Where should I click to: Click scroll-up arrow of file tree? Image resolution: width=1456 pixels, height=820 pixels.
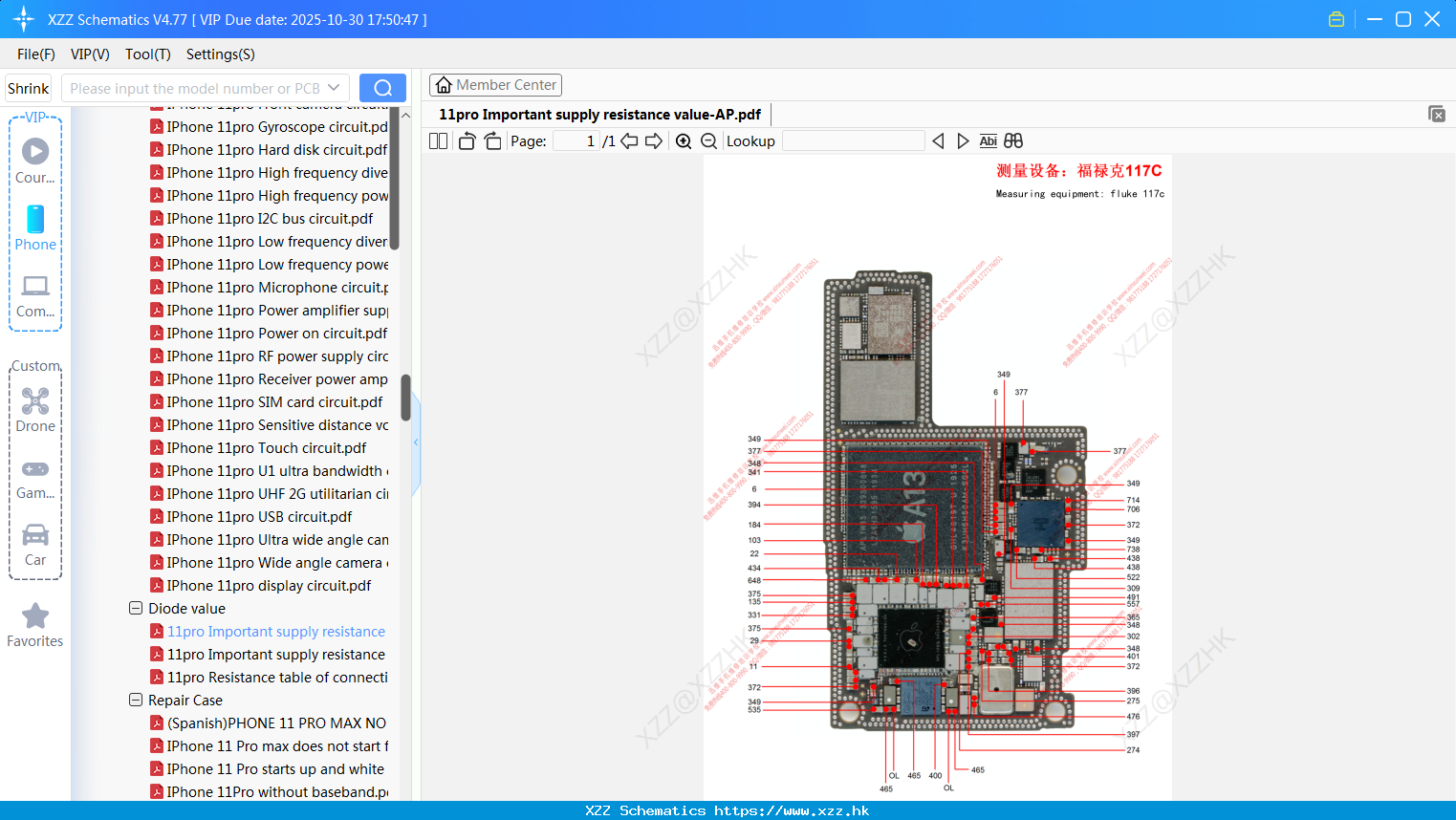tap(405, 115)
